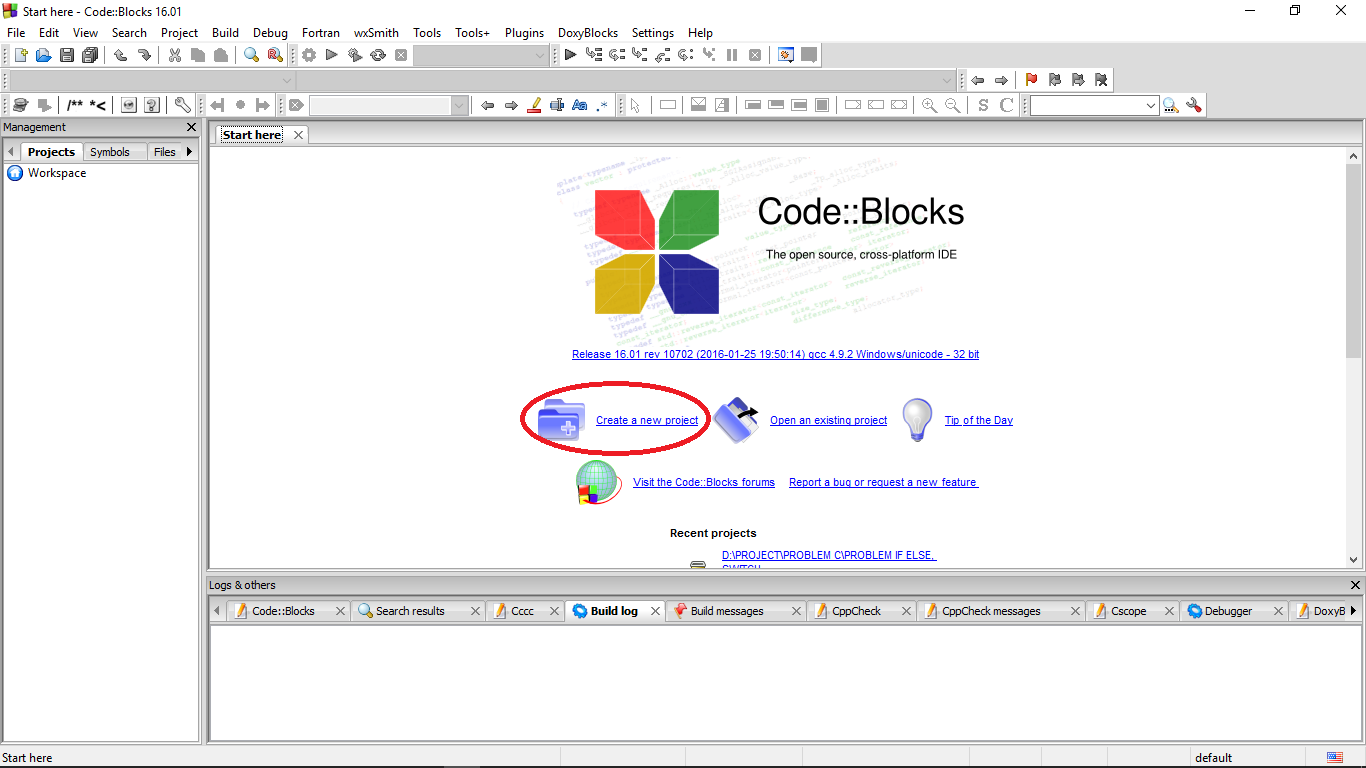This screenshot has height=768, width=1366.
Task: Click the Visit the Code::Blocks forums link
Action: [x=704, y=482]
